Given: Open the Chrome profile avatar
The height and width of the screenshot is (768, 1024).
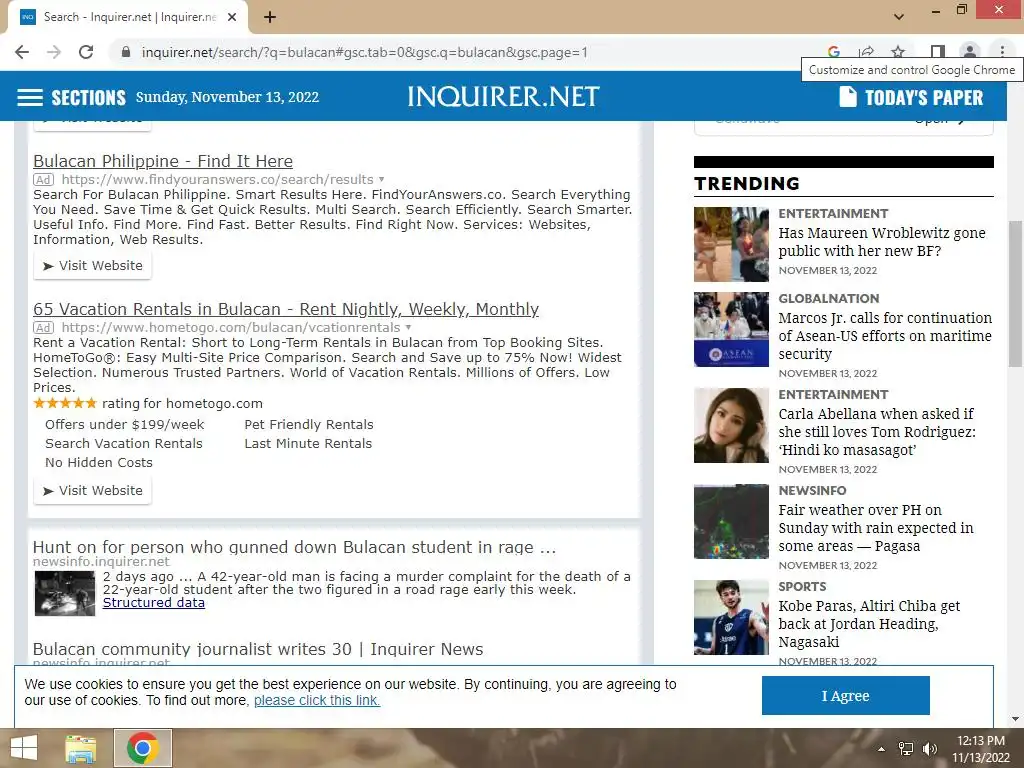Looking at the screenshot, I should pyautogui.click(x=970, y=52).
